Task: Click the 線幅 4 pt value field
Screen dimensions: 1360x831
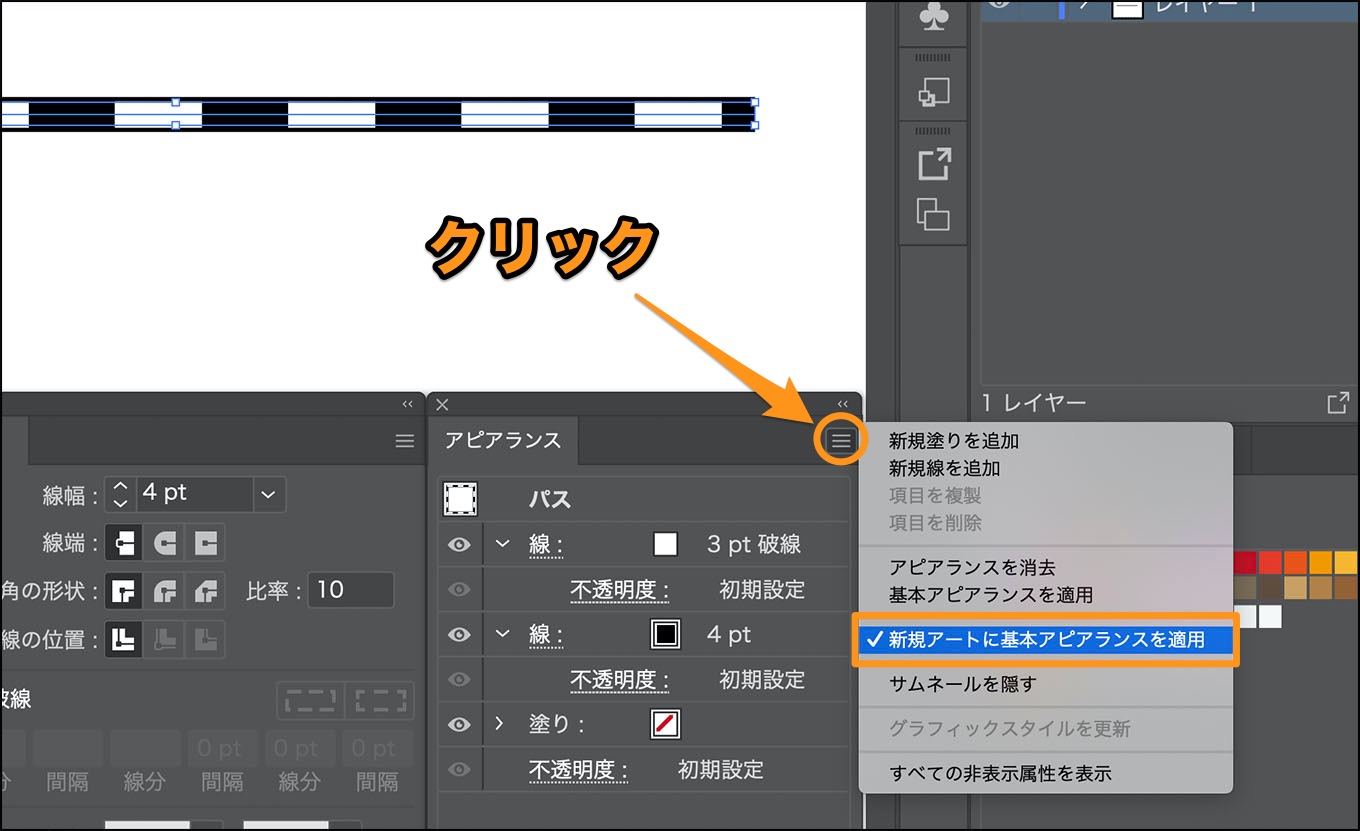Action: [194, 493]
